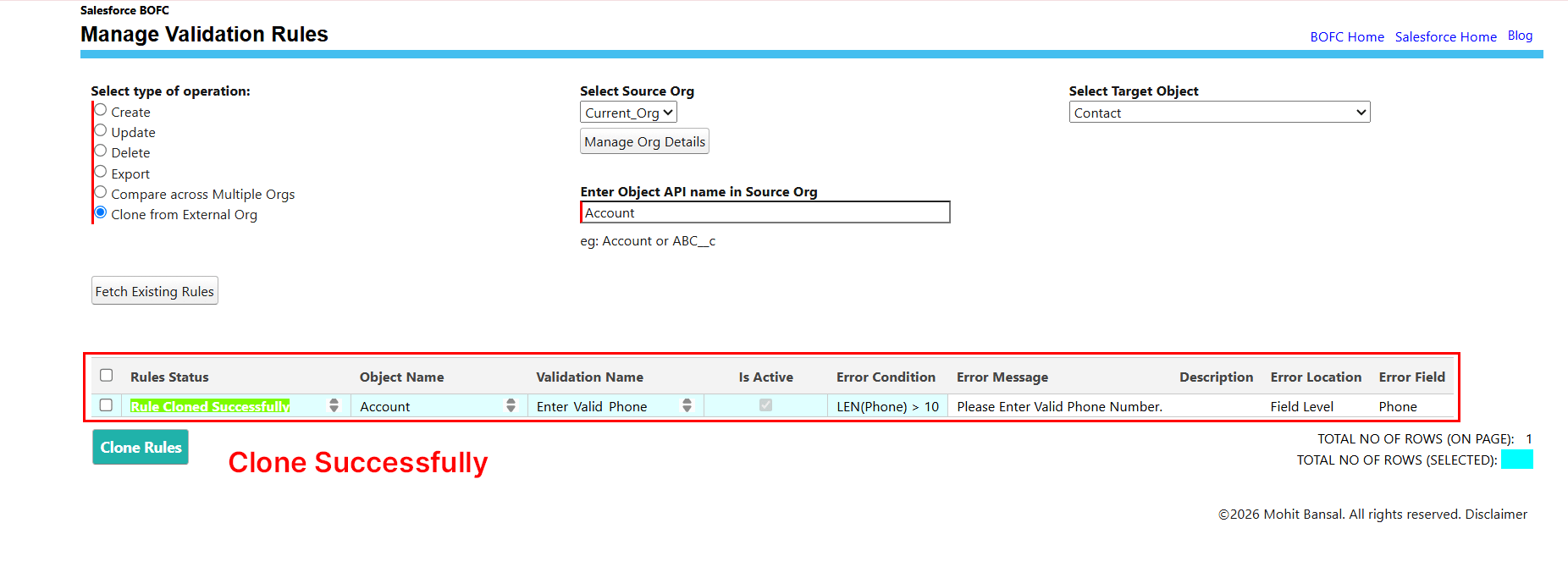Click the Field Level error location cell

pos(1301,407)
